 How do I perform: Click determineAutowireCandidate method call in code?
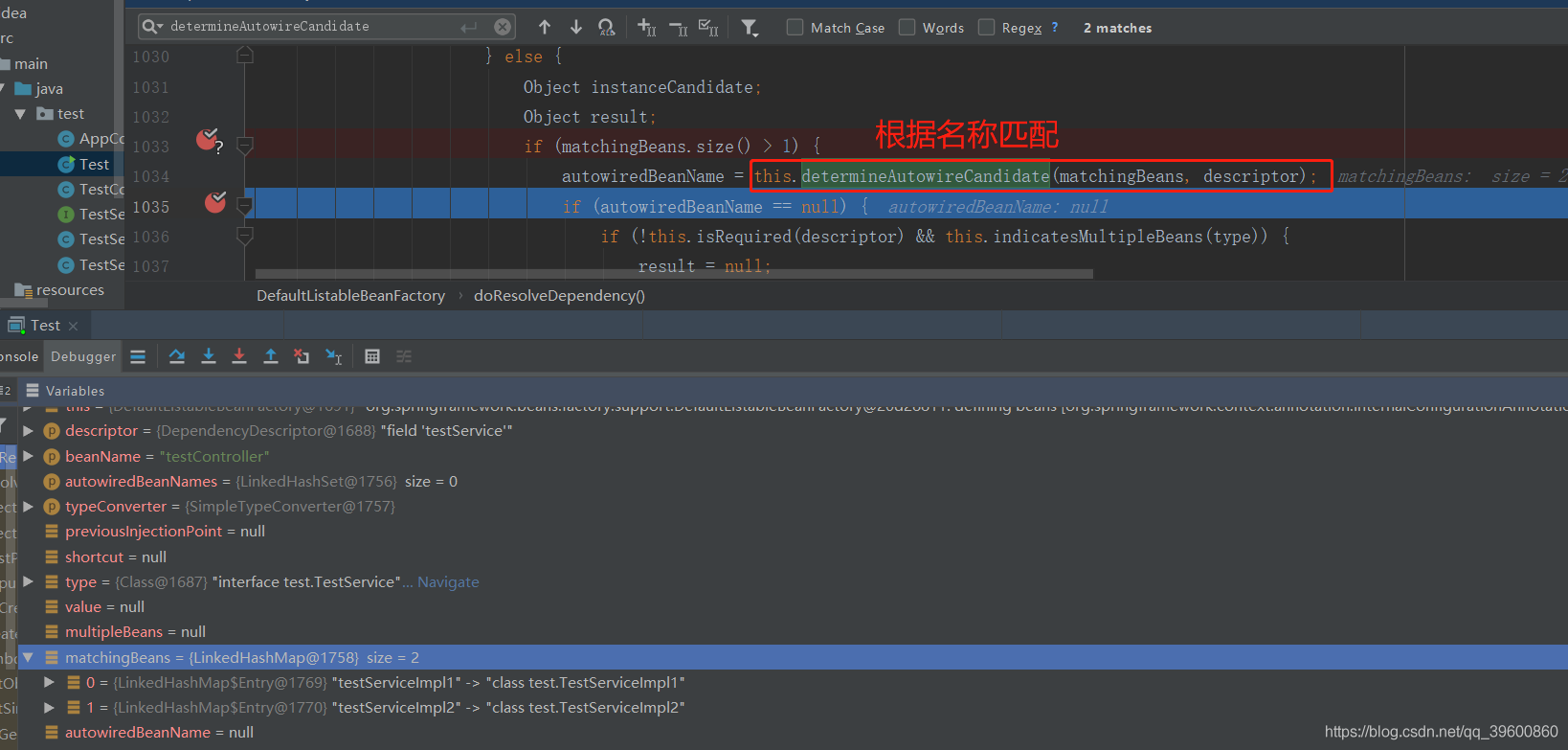coord(925,176)
